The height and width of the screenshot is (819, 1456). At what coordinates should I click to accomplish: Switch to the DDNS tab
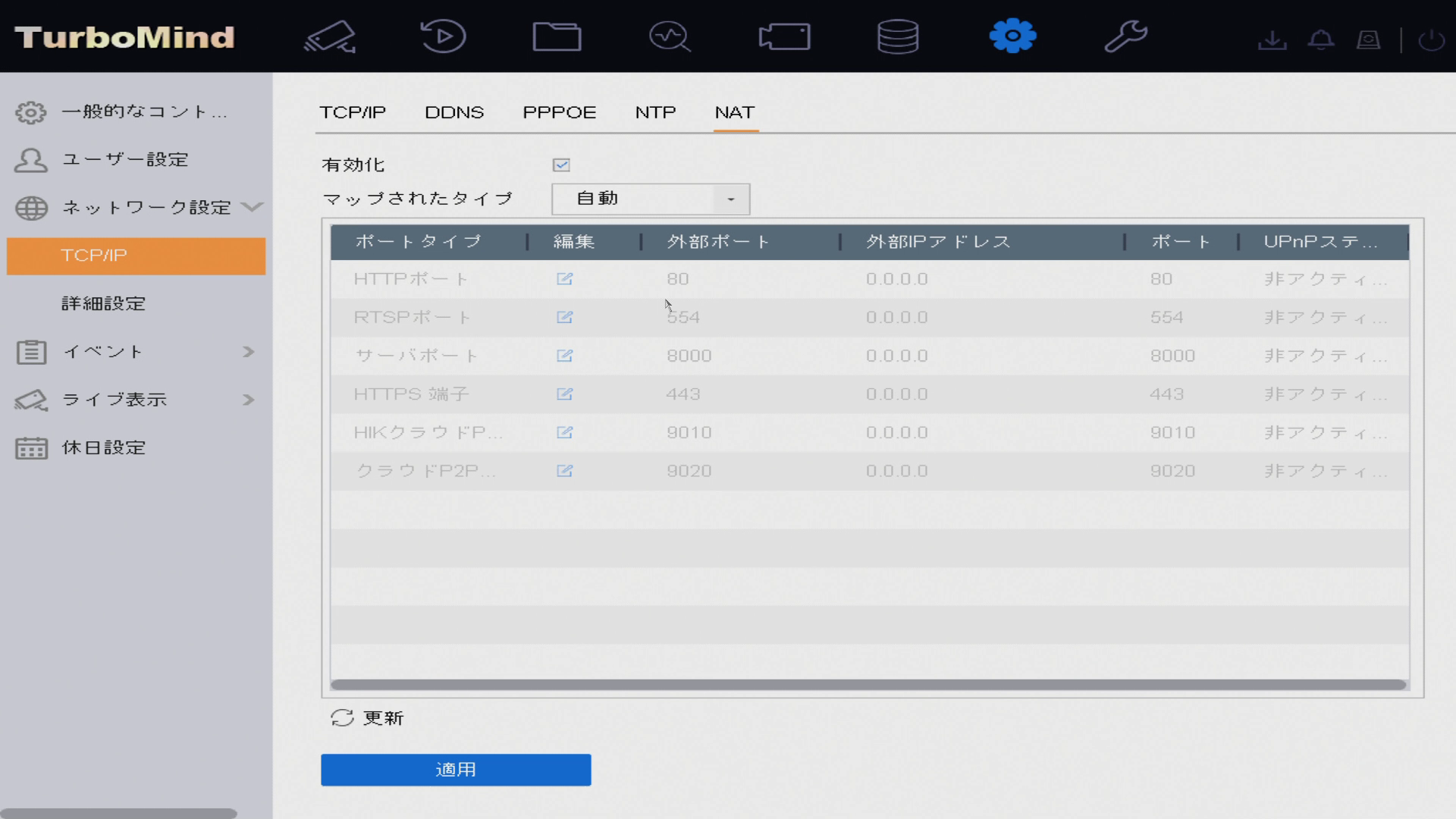click(453, 112)
